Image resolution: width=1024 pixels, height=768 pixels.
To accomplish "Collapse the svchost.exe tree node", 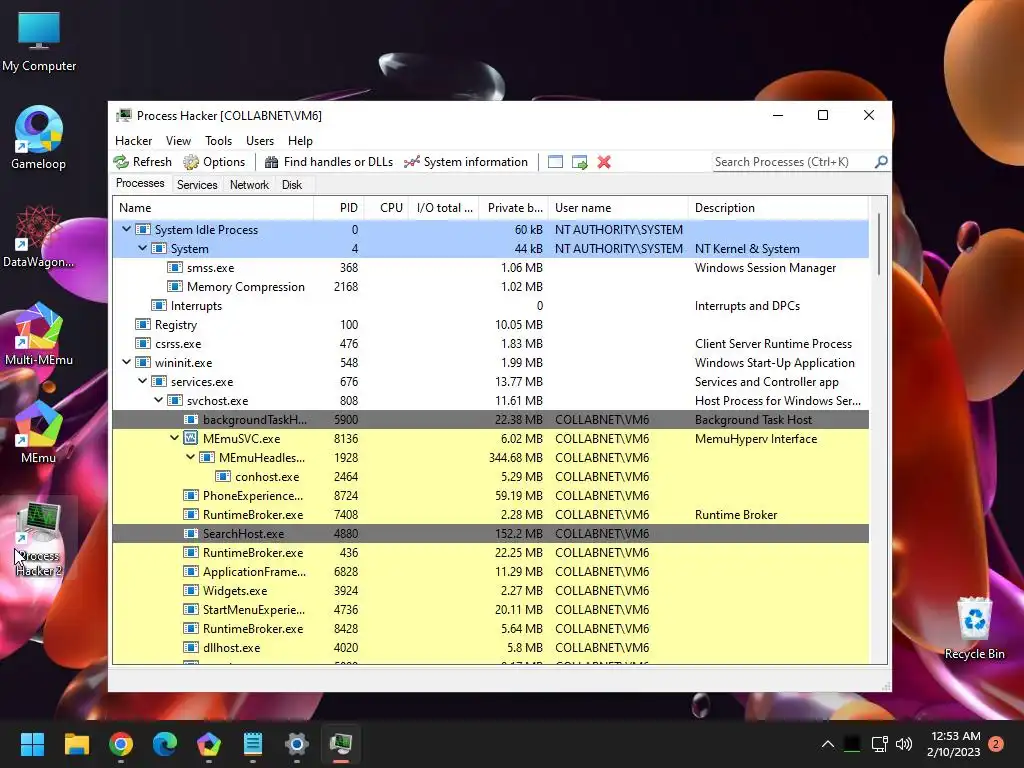I will click(159, 400).
